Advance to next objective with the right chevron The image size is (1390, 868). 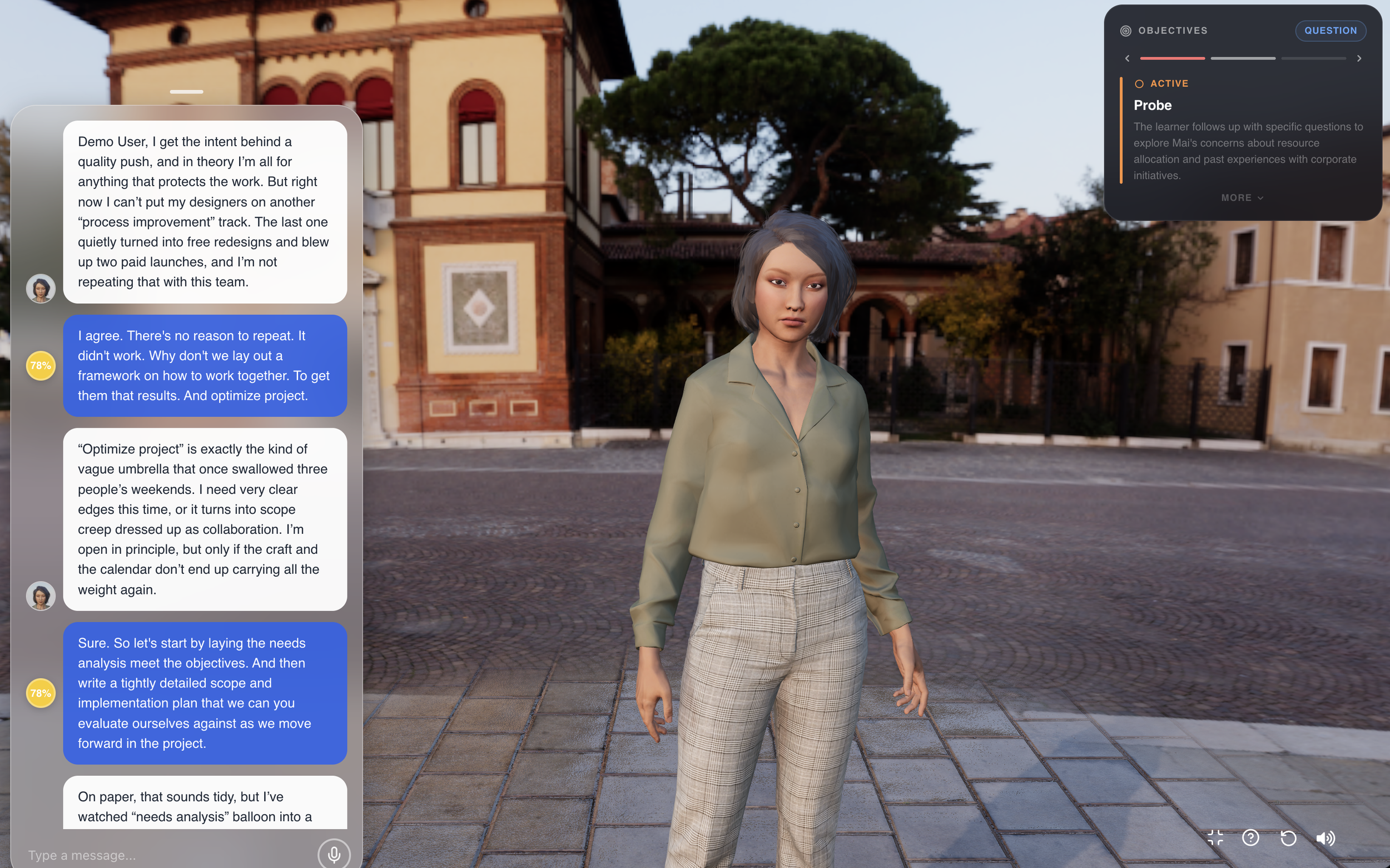coord(1359,58)
